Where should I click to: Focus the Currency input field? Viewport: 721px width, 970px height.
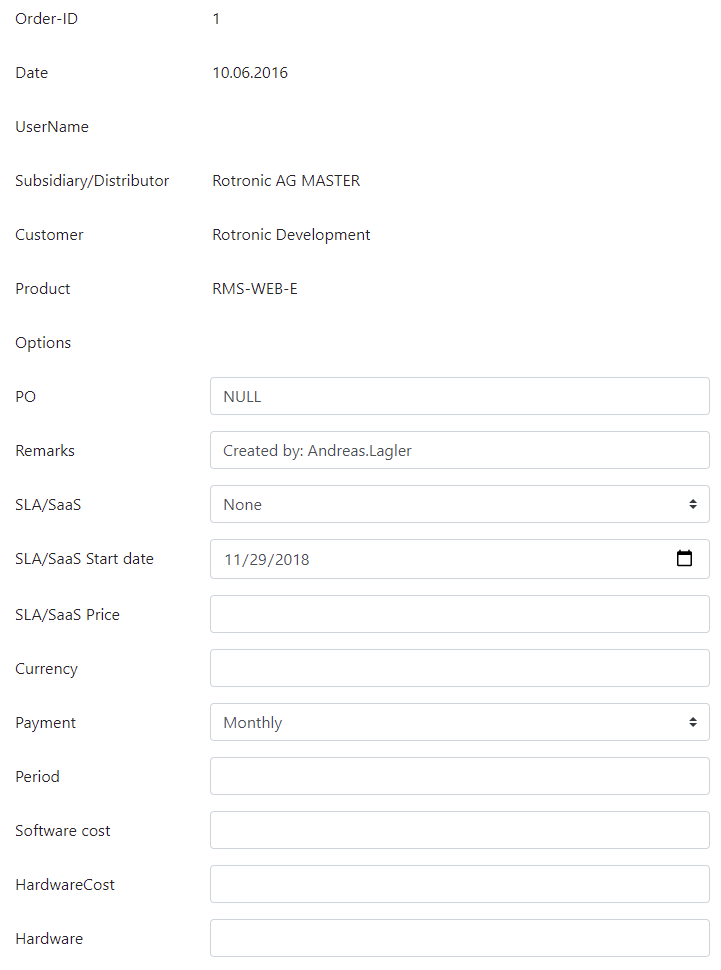(460, 668)
